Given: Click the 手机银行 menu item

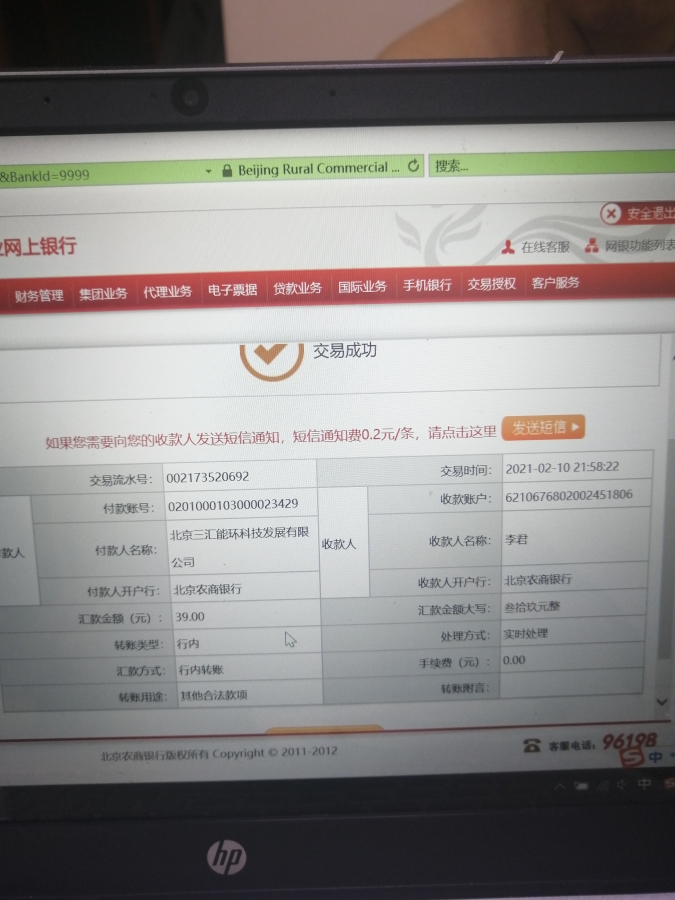Looking at the screenshot, I should pos(427,285).
